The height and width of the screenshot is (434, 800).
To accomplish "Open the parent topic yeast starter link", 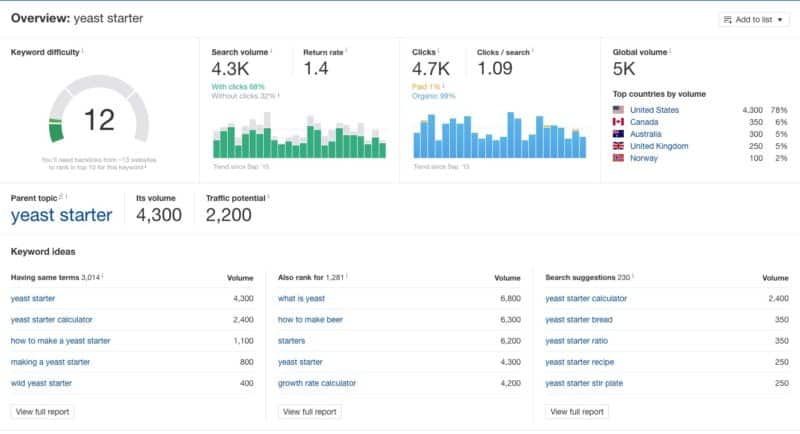I will tap(61, 215).
